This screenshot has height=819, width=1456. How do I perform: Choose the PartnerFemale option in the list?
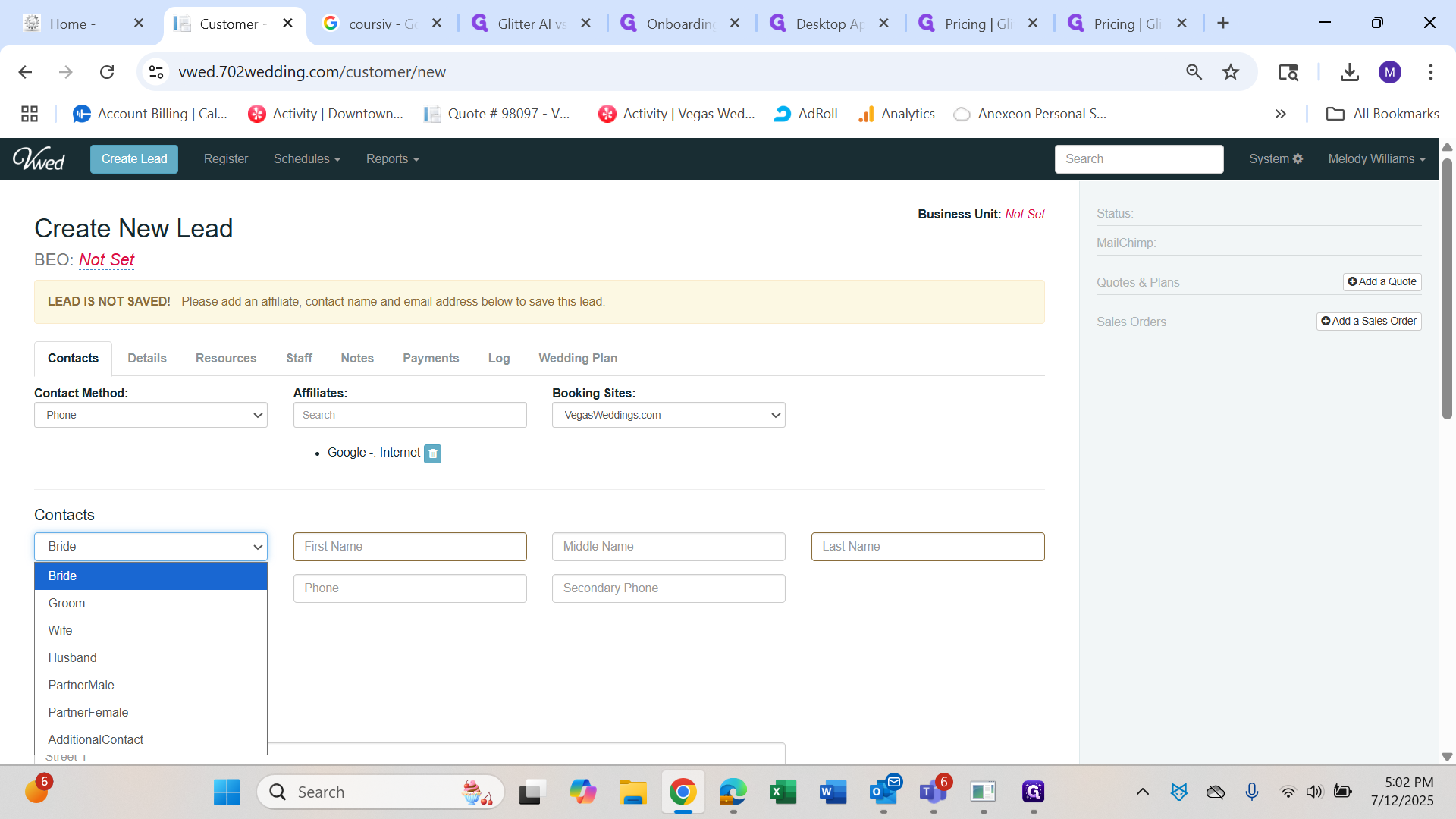pos(88,712)
